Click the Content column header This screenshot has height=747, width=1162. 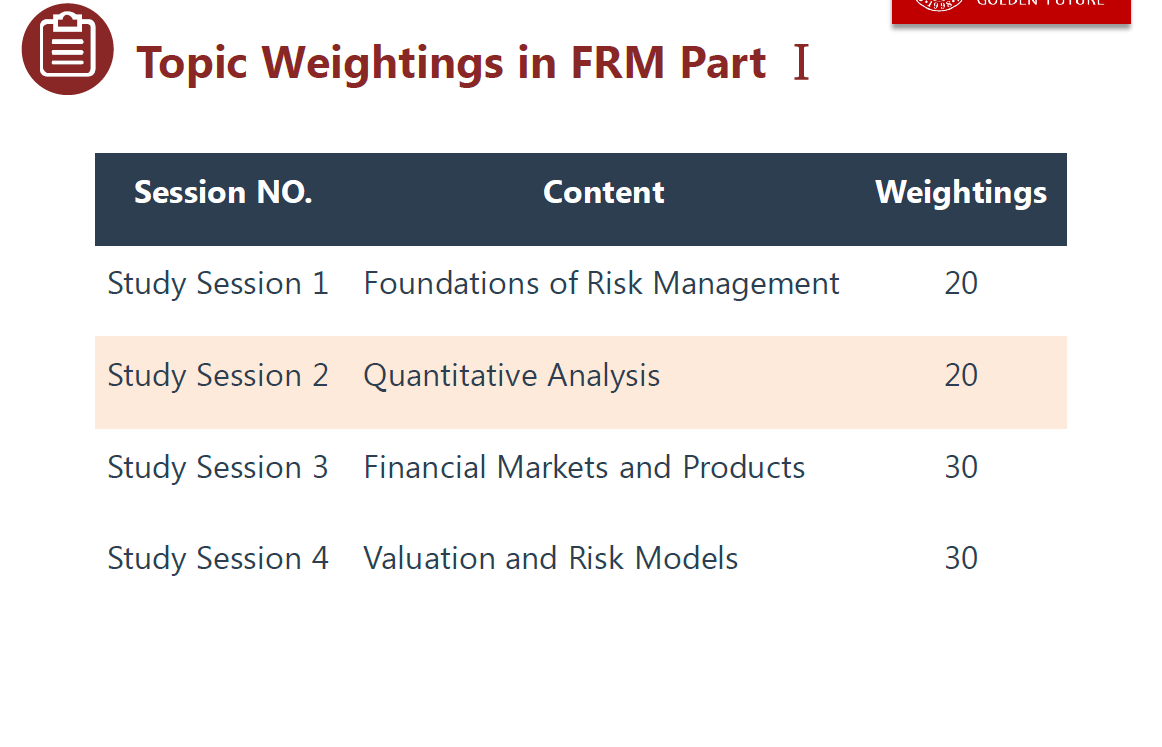point(603,192)
